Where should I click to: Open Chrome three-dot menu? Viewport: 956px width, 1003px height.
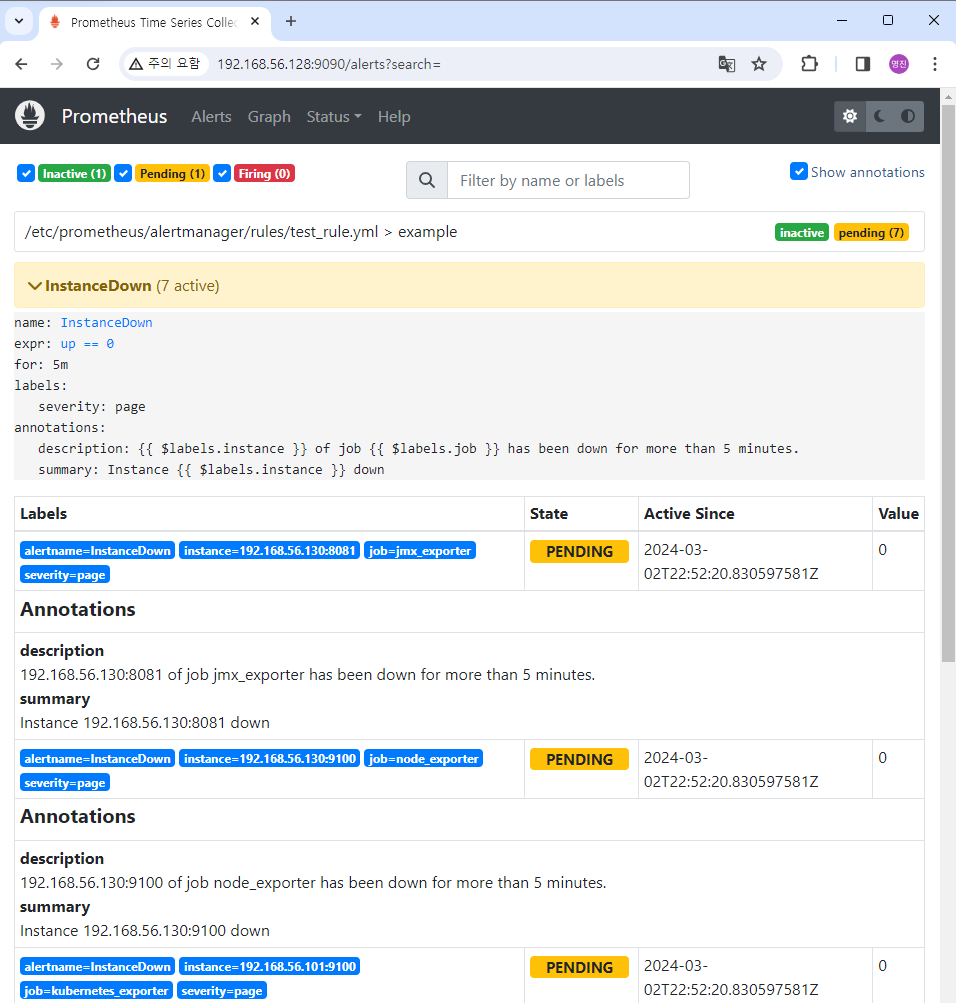coord(935,64)
